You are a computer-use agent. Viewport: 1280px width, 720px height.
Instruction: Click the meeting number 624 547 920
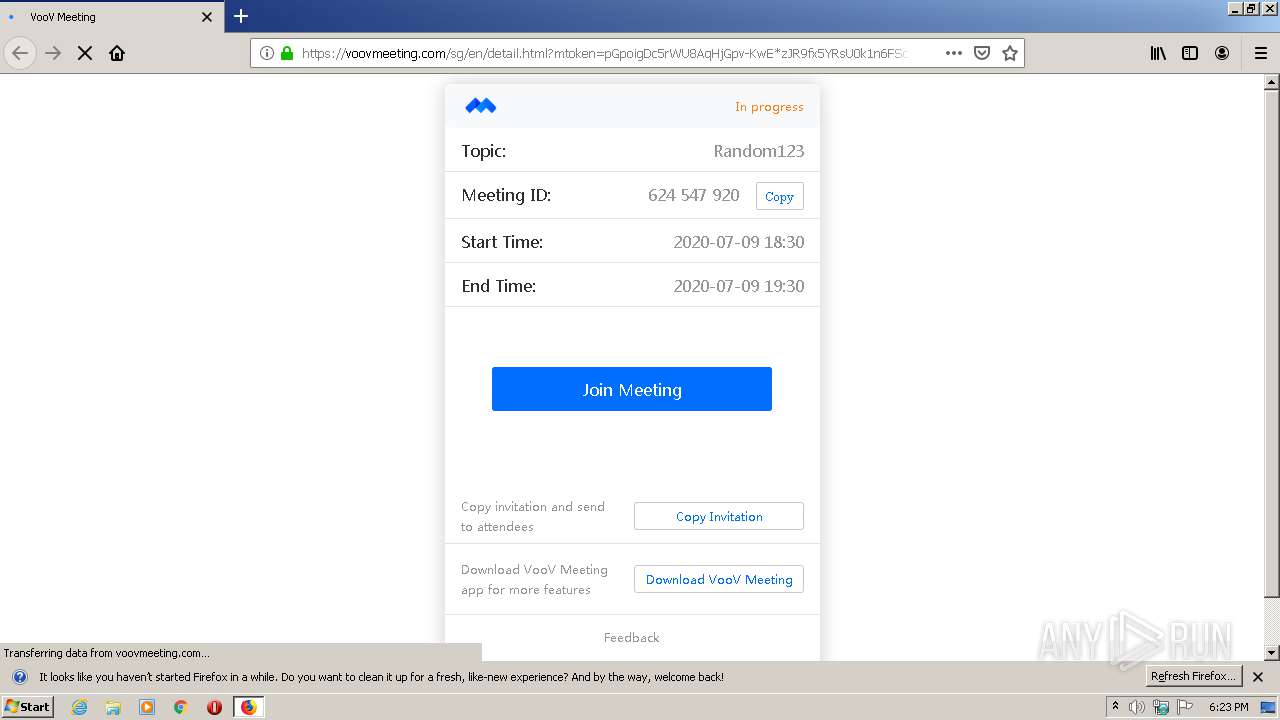tap(694, 195)
